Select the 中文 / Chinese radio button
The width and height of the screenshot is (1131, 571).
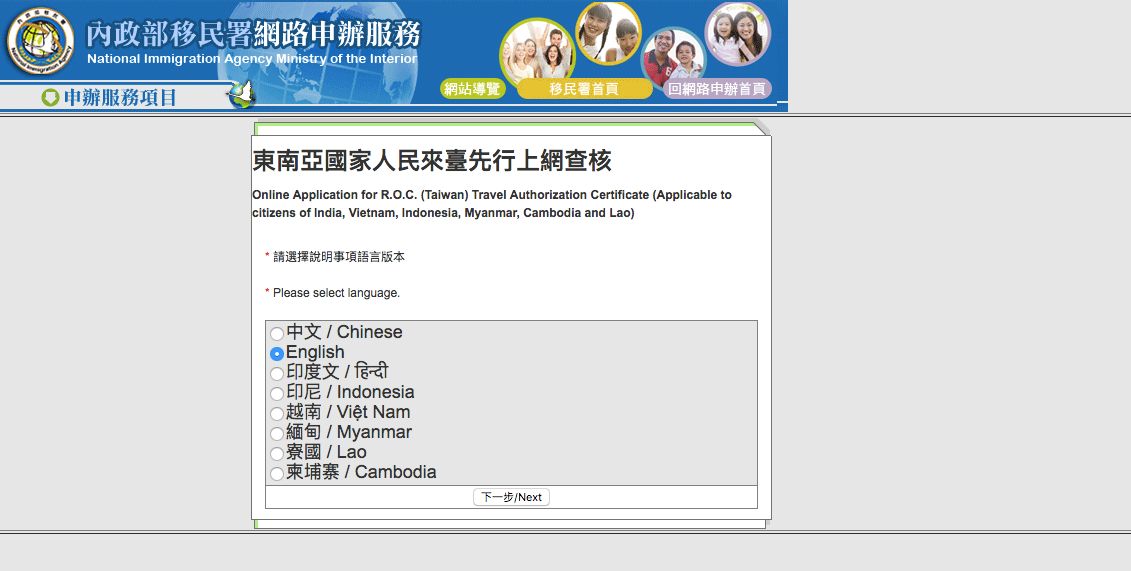(277, 334)
